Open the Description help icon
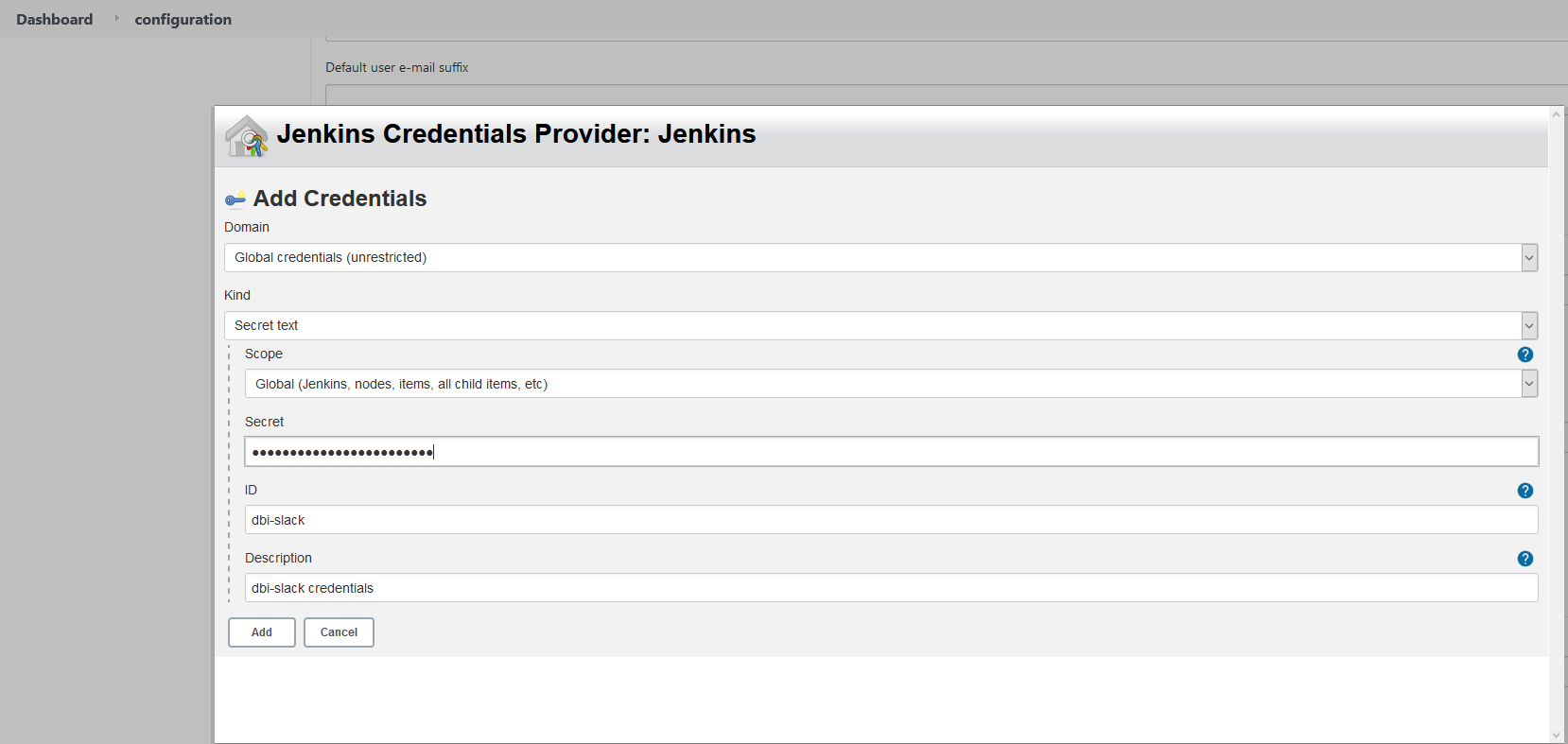This screenshot has height=744, width=1568. tap(1524, 559)
